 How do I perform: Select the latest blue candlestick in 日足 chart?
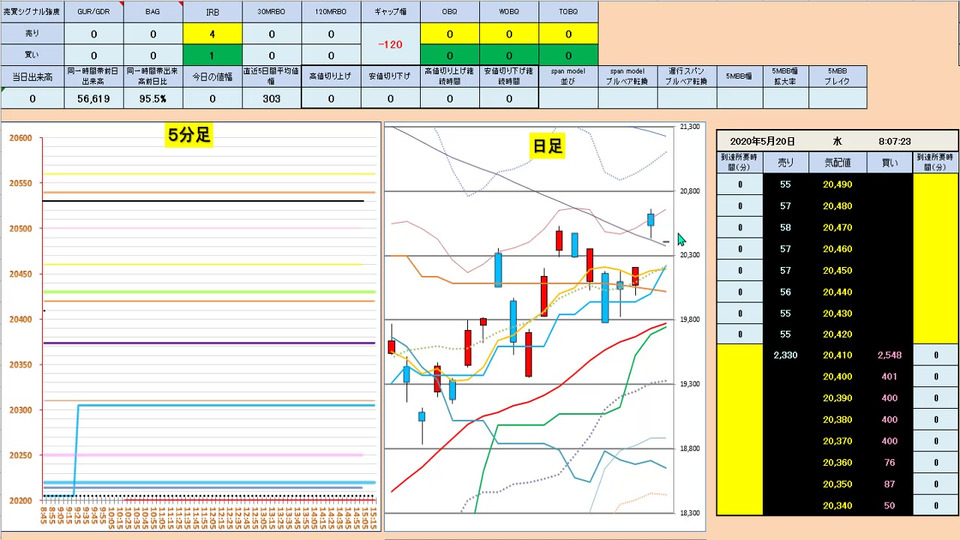651,219
